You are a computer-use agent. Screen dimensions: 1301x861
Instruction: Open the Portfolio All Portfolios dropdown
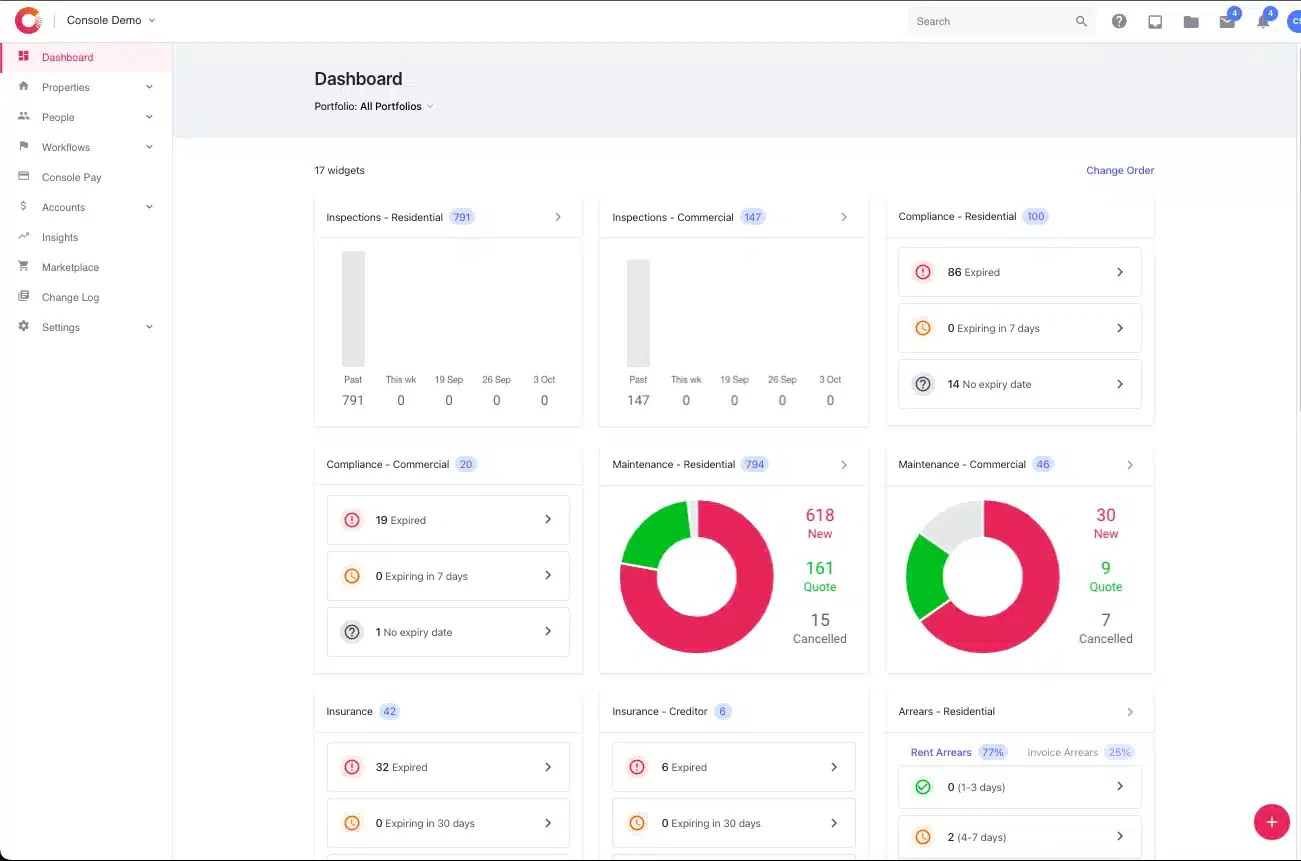coord(374,106)
